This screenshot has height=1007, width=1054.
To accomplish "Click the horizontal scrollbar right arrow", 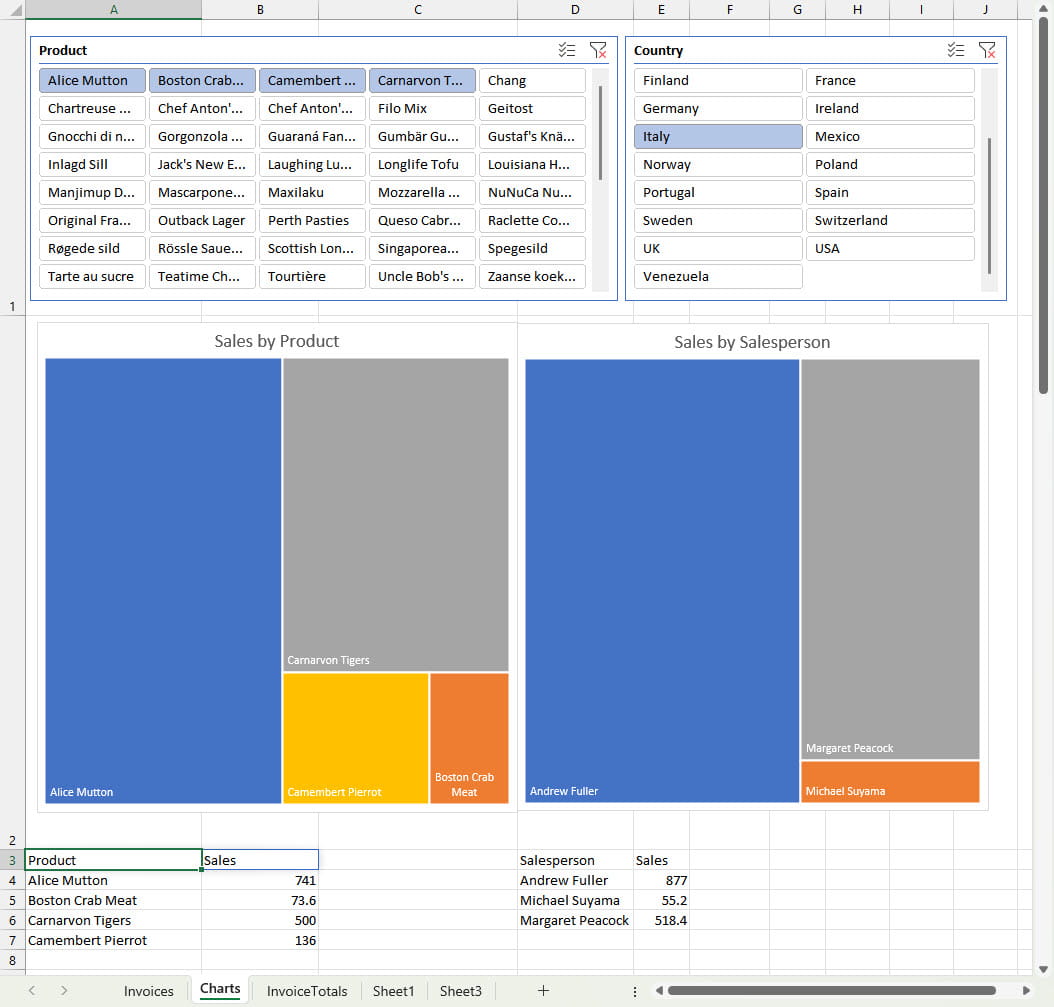I will (1026, 990).
